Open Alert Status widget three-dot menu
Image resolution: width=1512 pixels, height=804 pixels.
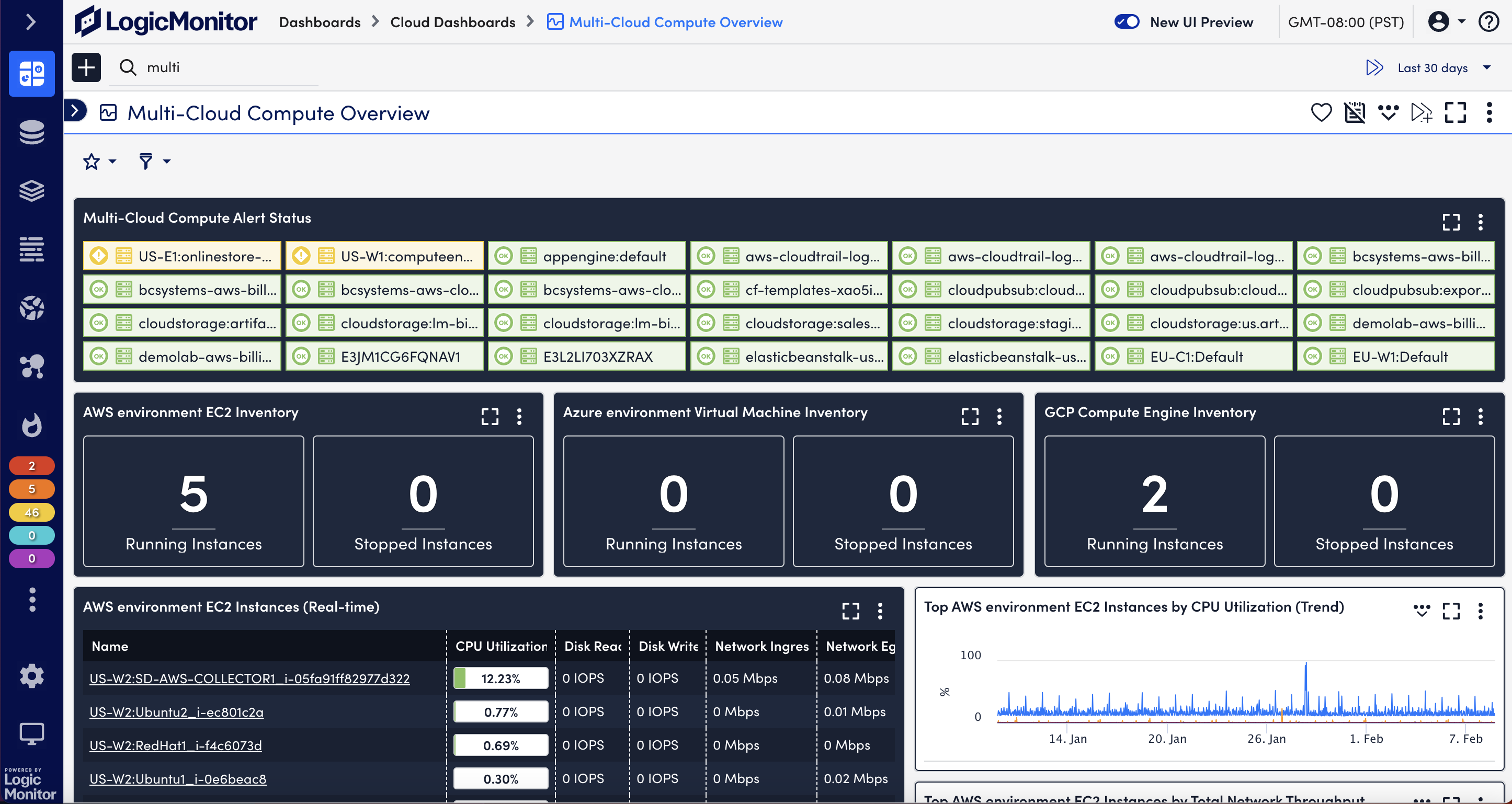[x=1480, y=221]
